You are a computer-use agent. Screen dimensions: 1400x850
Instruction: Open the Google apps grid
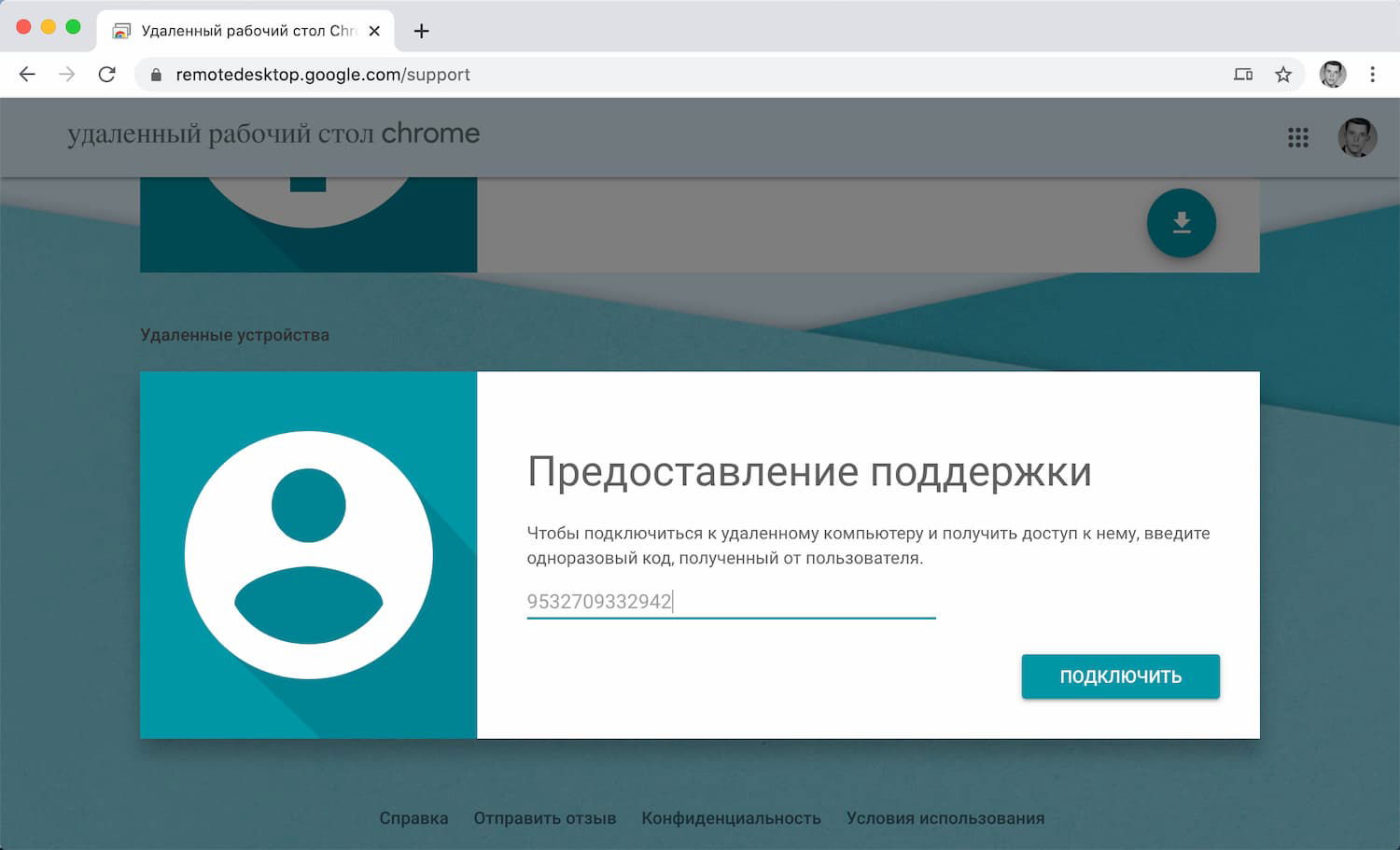[x=1297, y=138]
